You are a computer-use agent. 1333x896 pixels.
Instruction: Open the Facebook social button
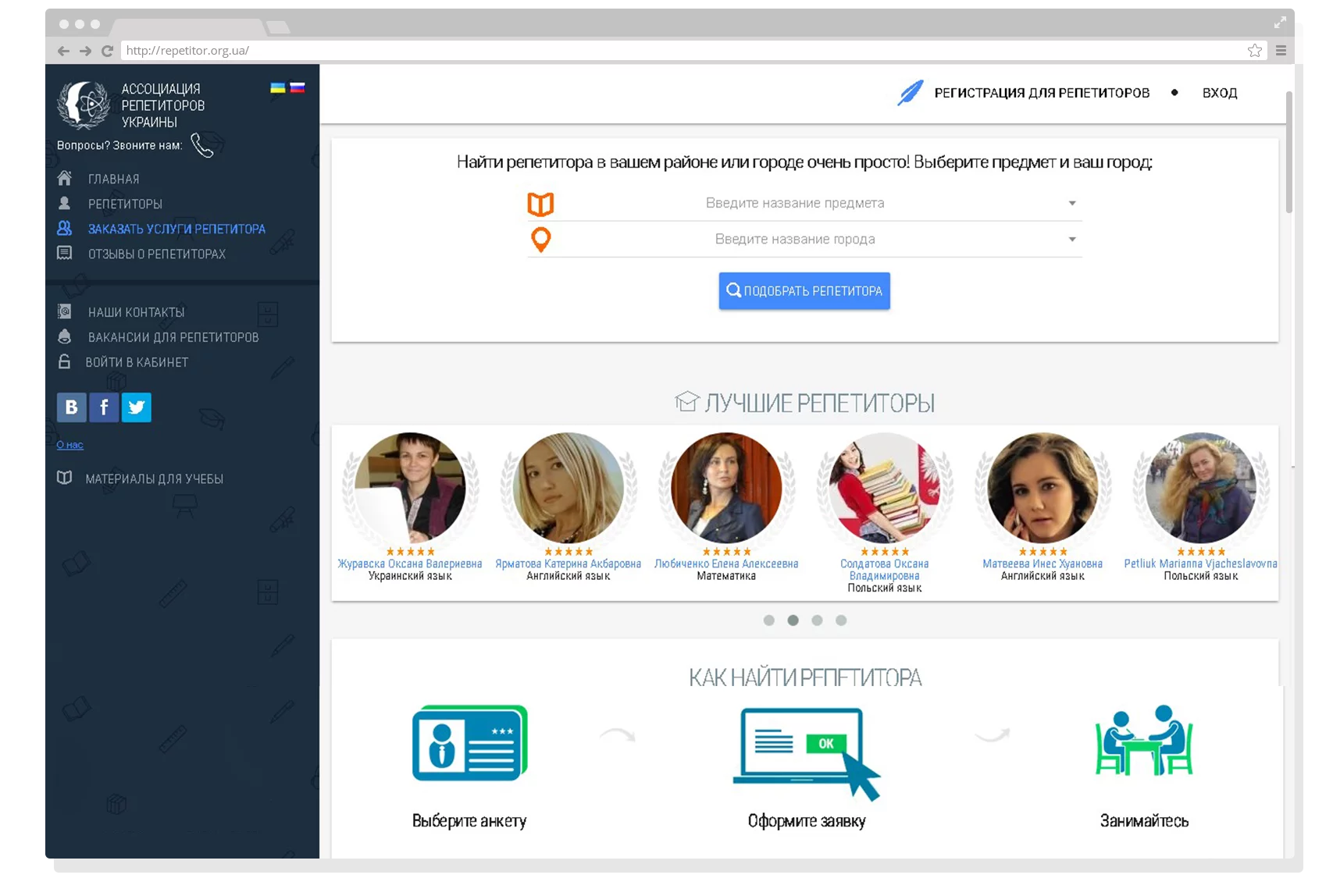[x=104, y=407]
